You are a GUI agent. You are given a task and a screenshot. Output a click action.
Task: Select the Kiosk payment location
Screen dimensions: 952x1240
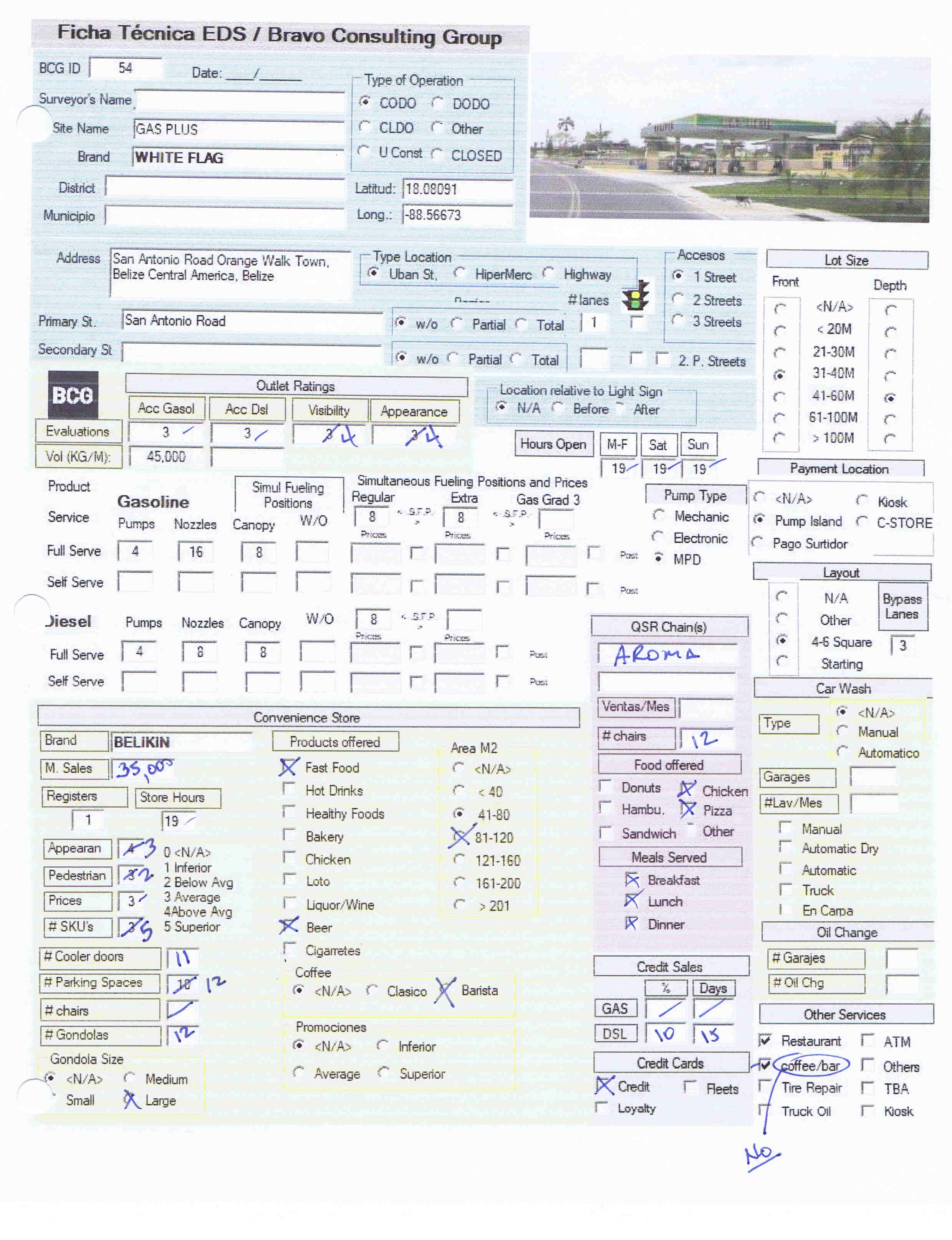[x=863, y=500]
